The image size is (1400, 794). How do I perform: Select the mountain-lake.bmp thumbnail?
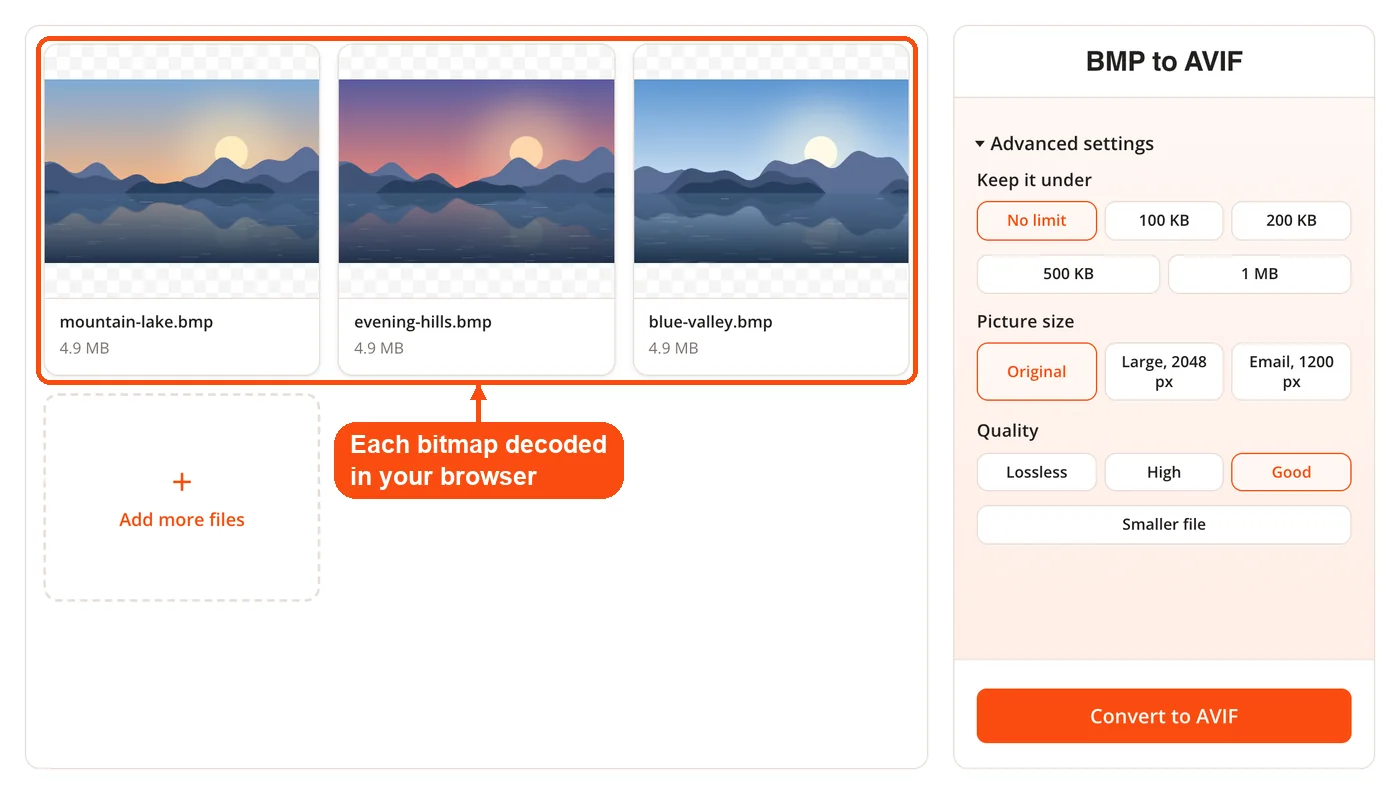pos(182,171)
